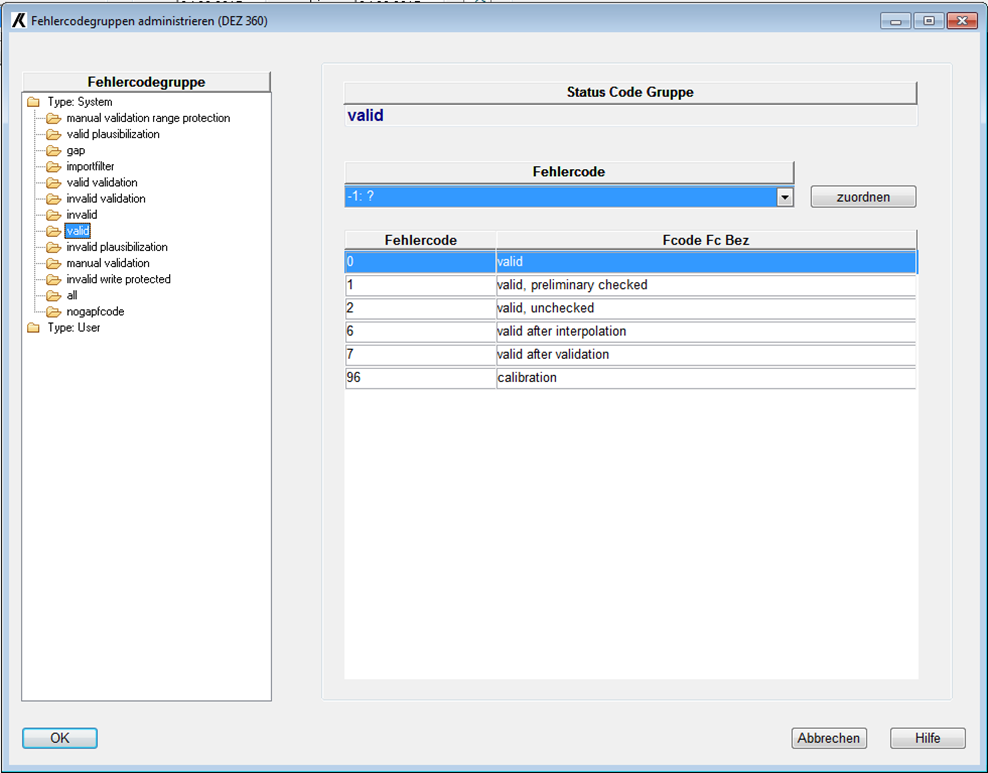Select the 'calibration' row with code 96
The width and height of the screenshot is (988, 773).
630,378
